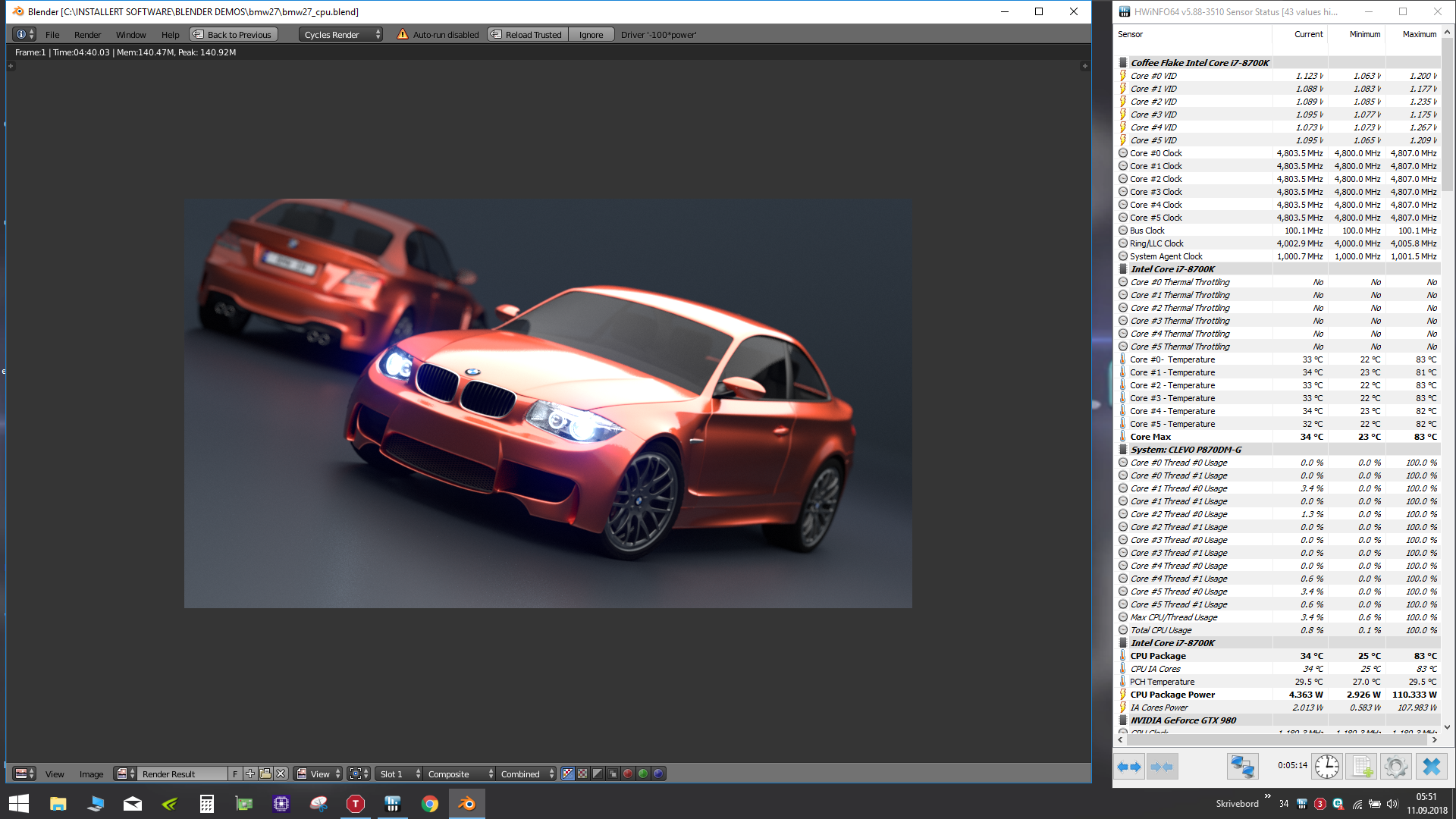Viewport: 1456px width, 819px height.
Task: Open the View mode dropdown in image editor
Action: pos(318,773)
